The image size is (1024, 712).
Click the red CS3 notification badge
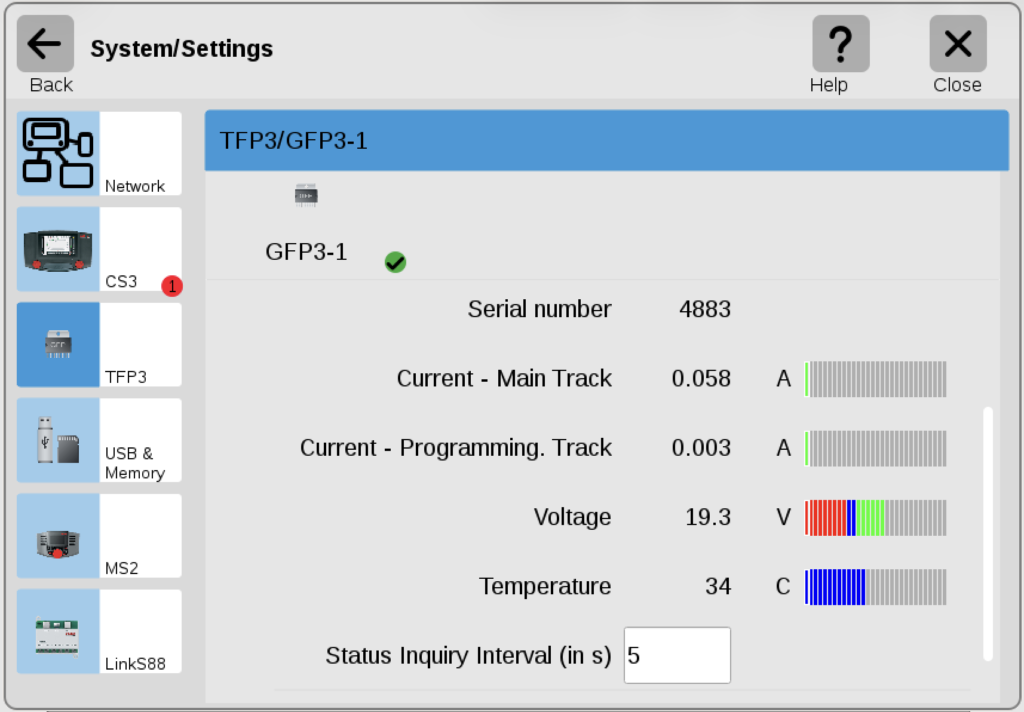171,286
